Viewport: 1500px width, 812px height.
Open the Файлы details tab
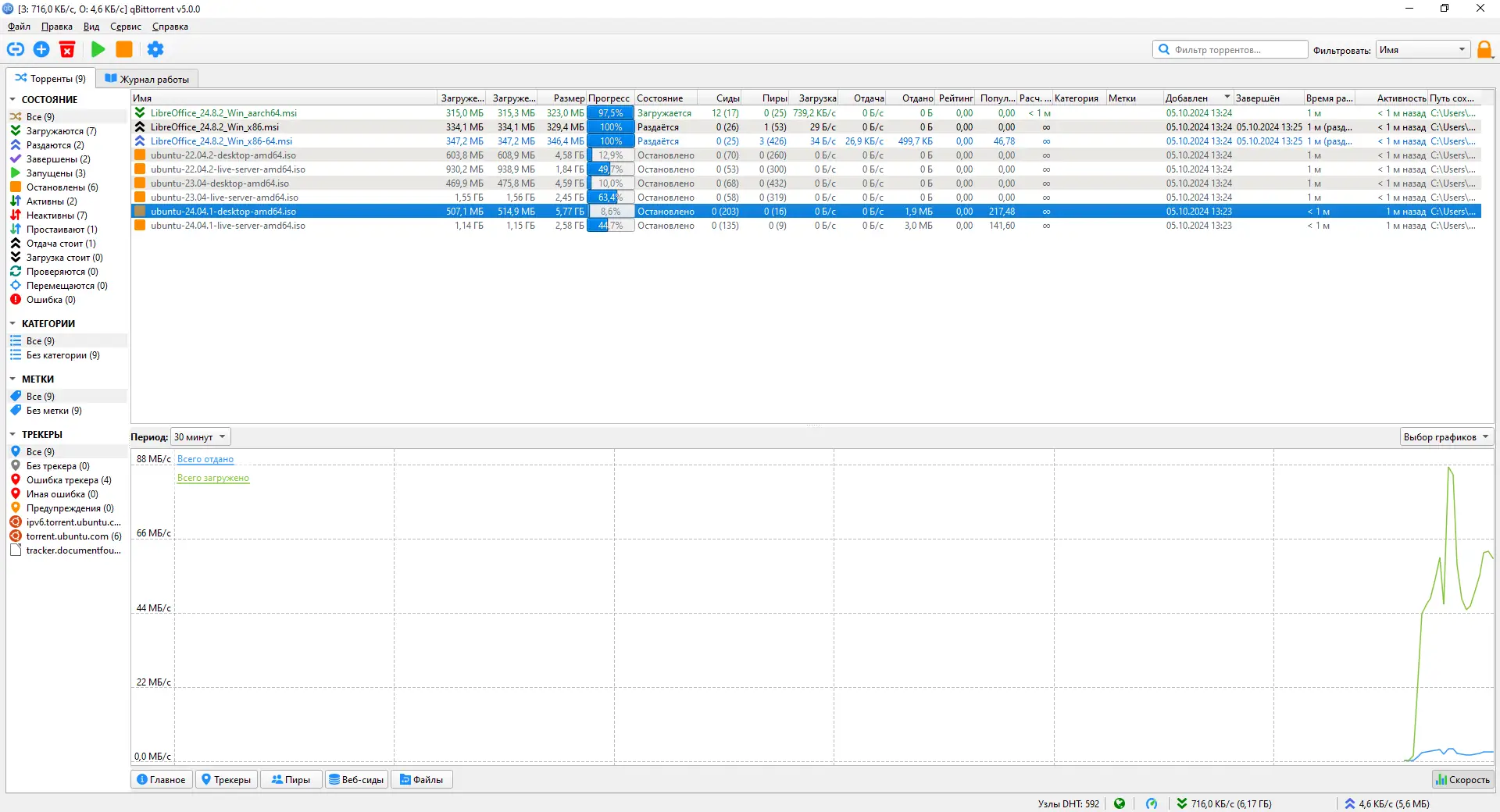point(422,779)
